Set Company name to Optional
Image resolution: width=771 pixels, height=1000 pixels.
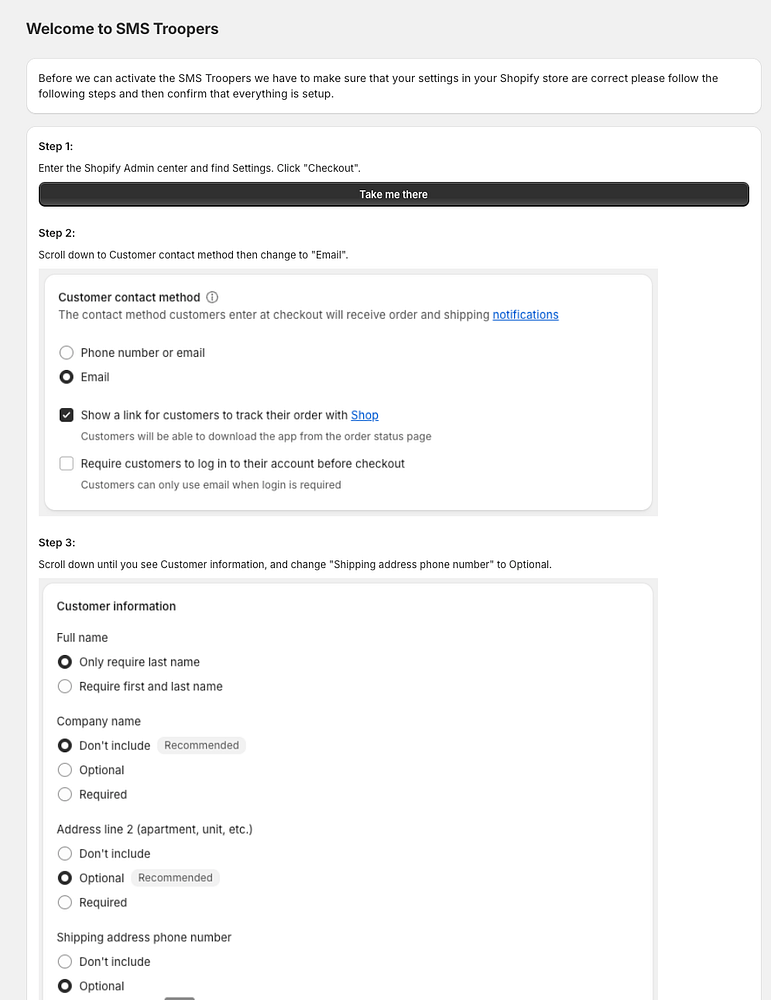(x=65, y=770)
